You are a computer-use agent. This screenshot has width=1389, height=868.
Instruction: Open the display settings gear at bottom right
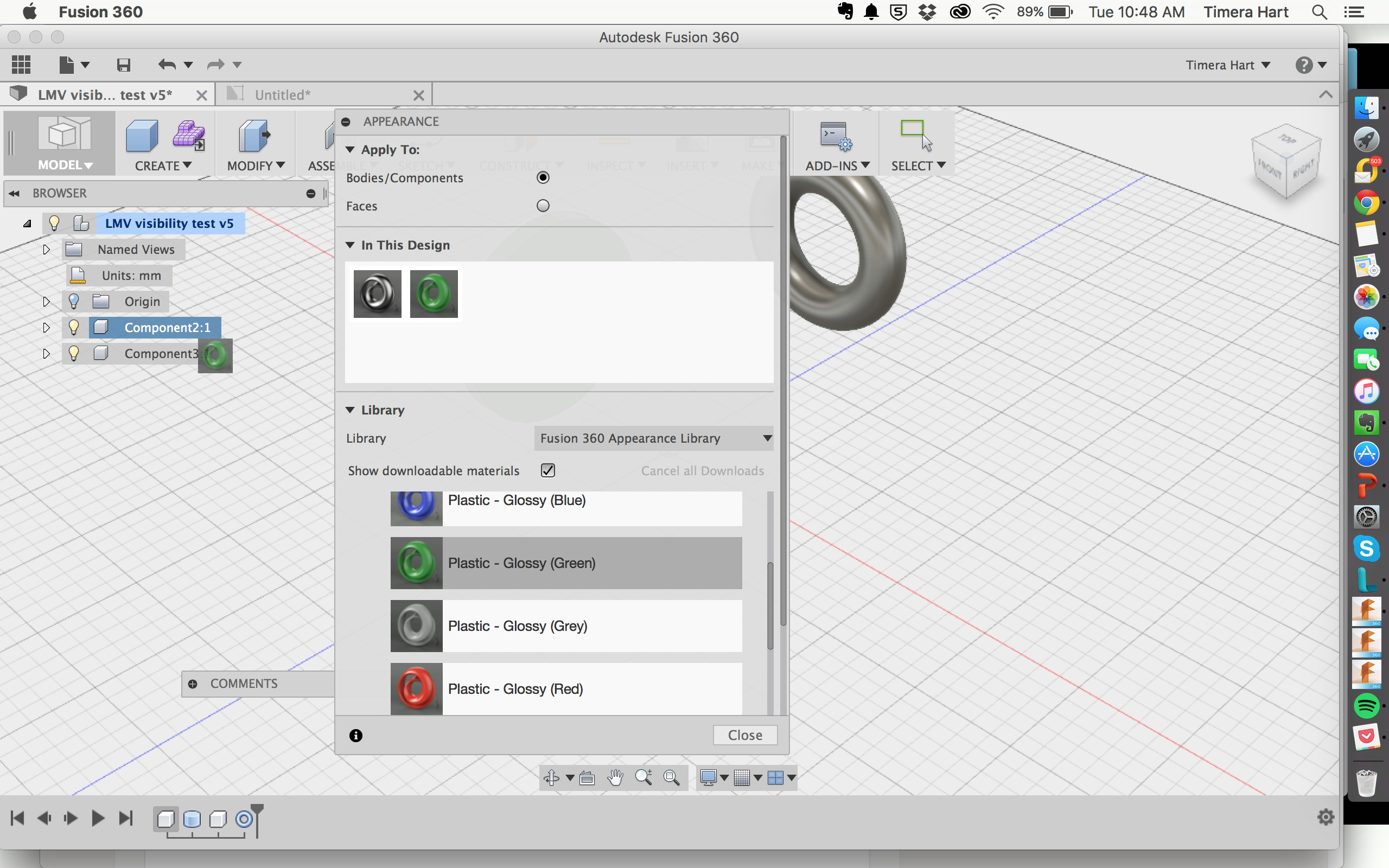click(x=1326, y=817)
